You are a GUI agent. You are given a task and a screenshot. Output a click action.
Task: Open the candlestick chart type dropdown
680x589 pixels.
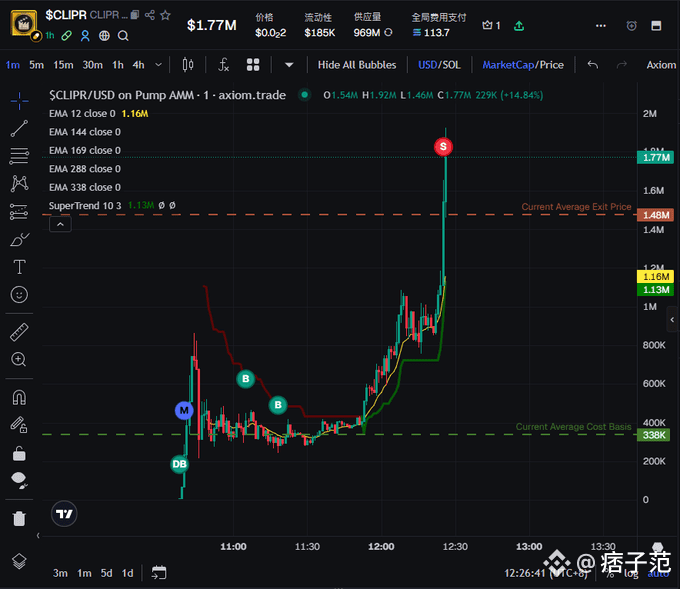click(x=187, y=65)
